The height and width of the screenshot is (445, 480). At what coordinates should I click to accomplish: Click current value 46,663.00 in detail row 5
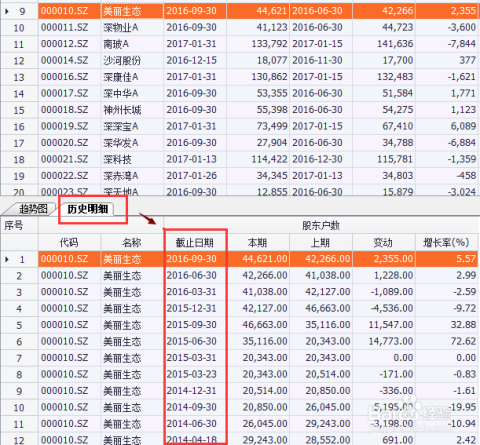[x=265, y=325]
